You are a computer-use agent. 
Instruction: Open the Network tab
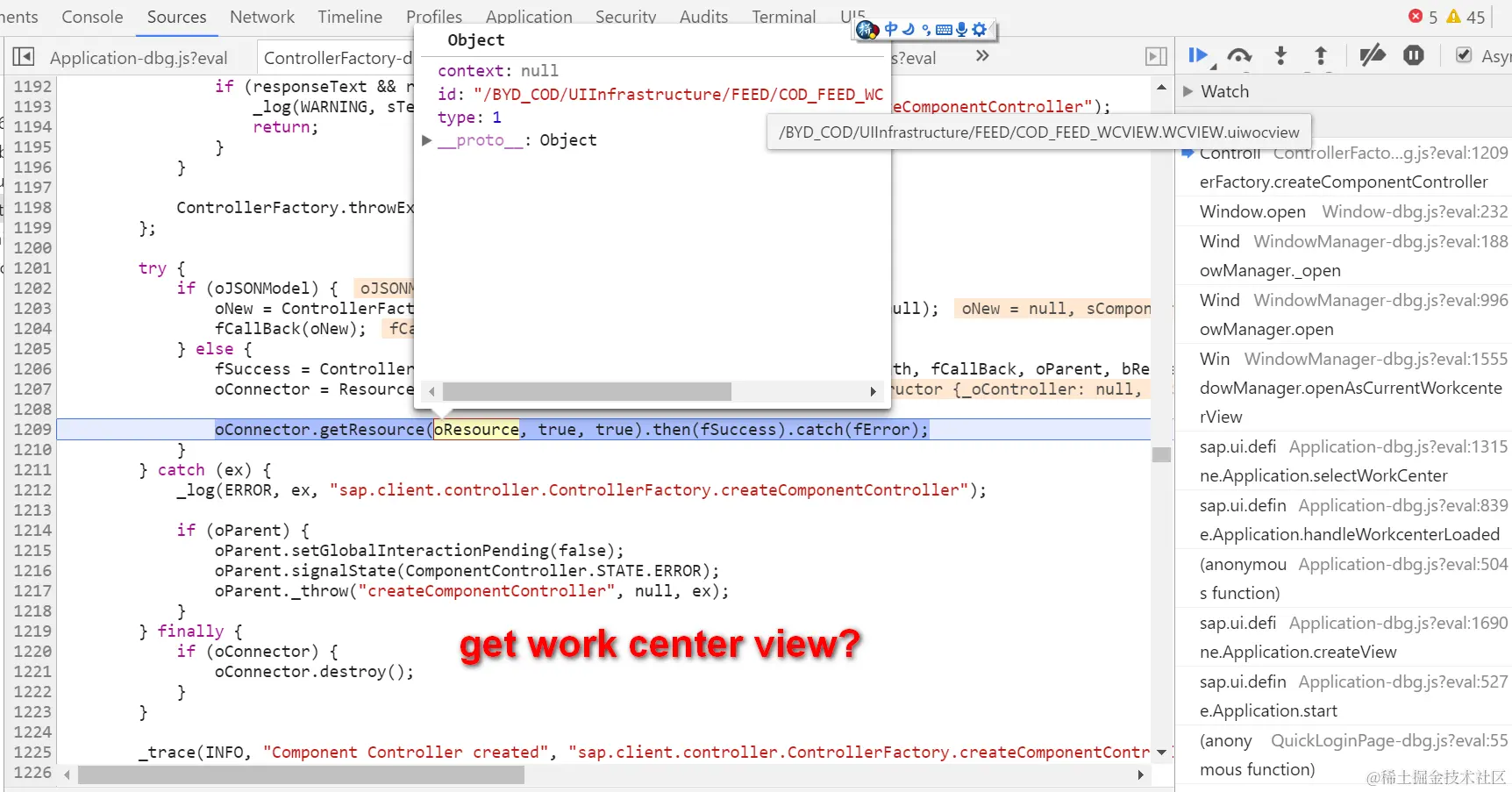(x=262, y=17)
